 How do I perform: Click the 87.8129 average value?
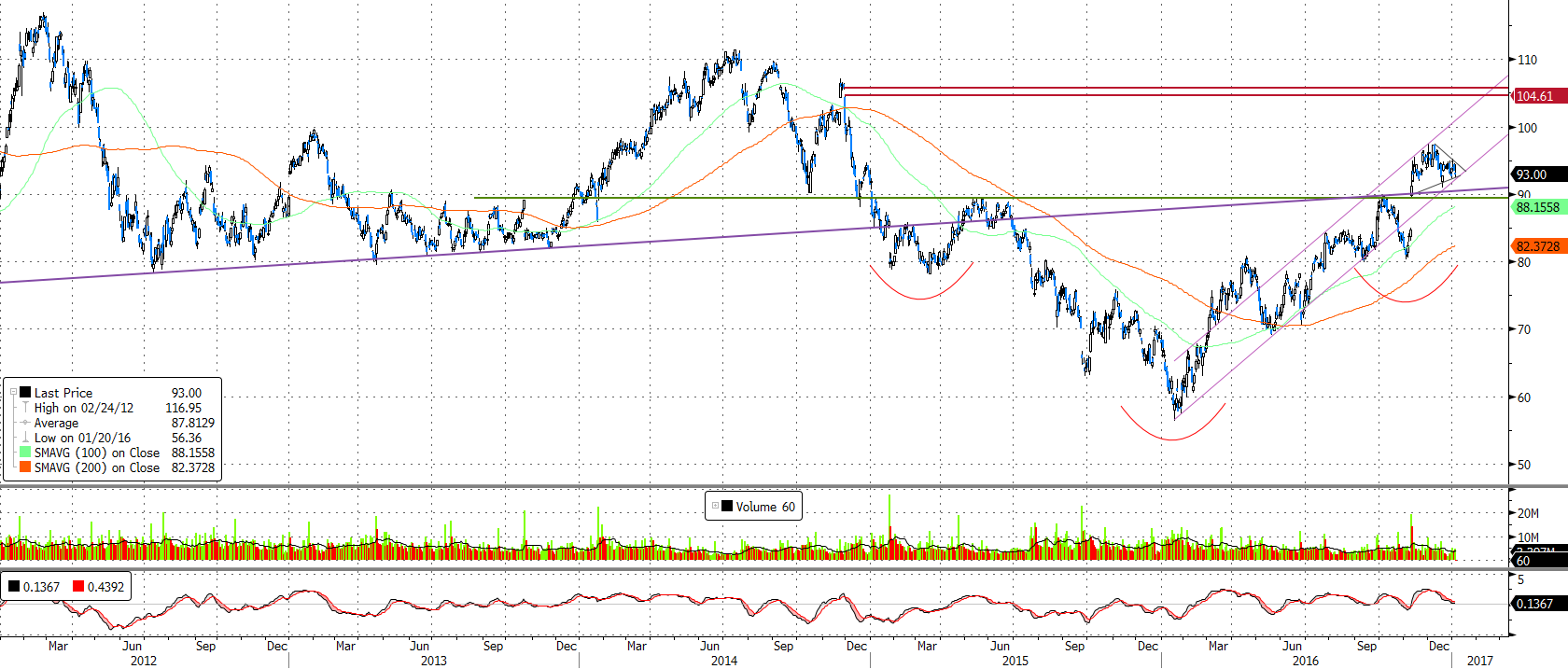coord(193,423)
